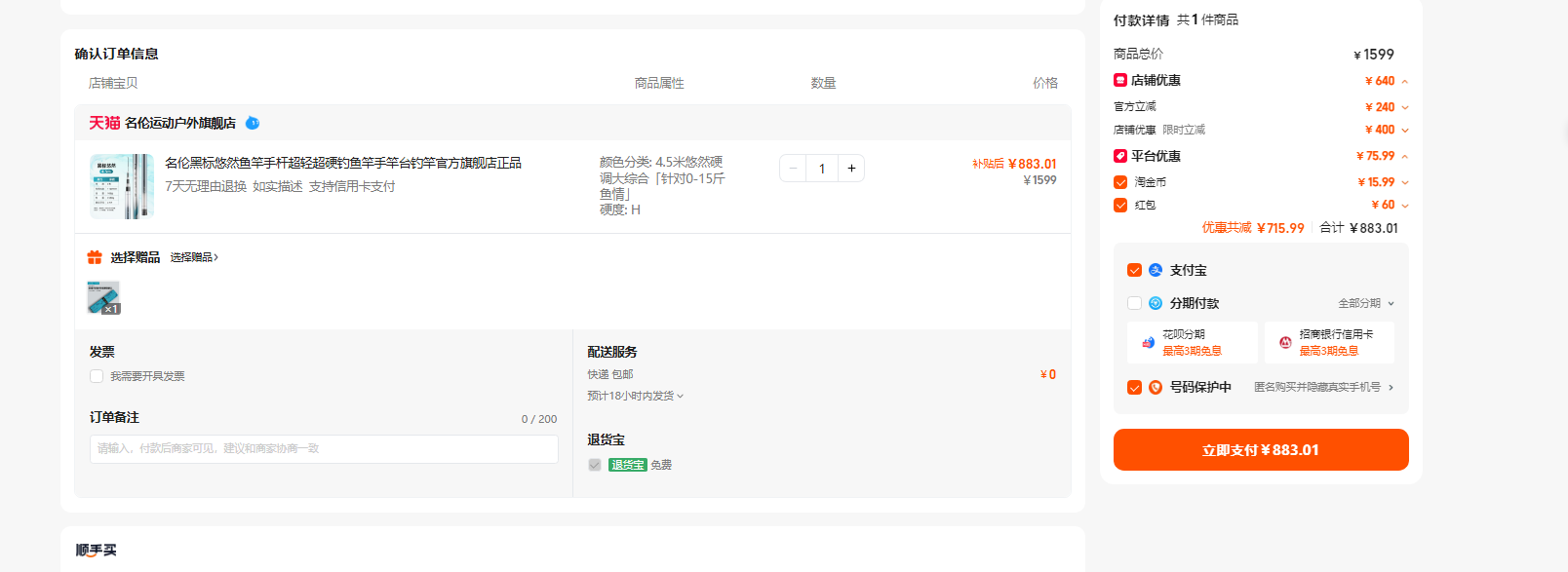Click the Alipay (支付宝) logo icon
Image resolution: width=1568 pixels, height=572 pixels.
pyautogui.click(x=1156, y=270)
